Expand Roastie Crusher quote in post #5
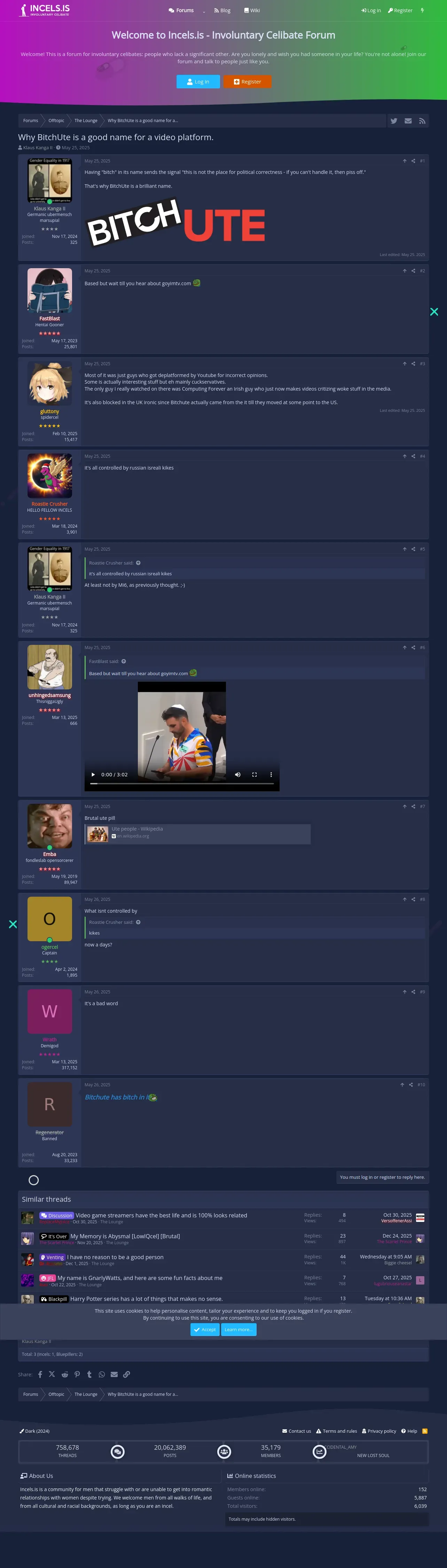 (x=138, y=563)
